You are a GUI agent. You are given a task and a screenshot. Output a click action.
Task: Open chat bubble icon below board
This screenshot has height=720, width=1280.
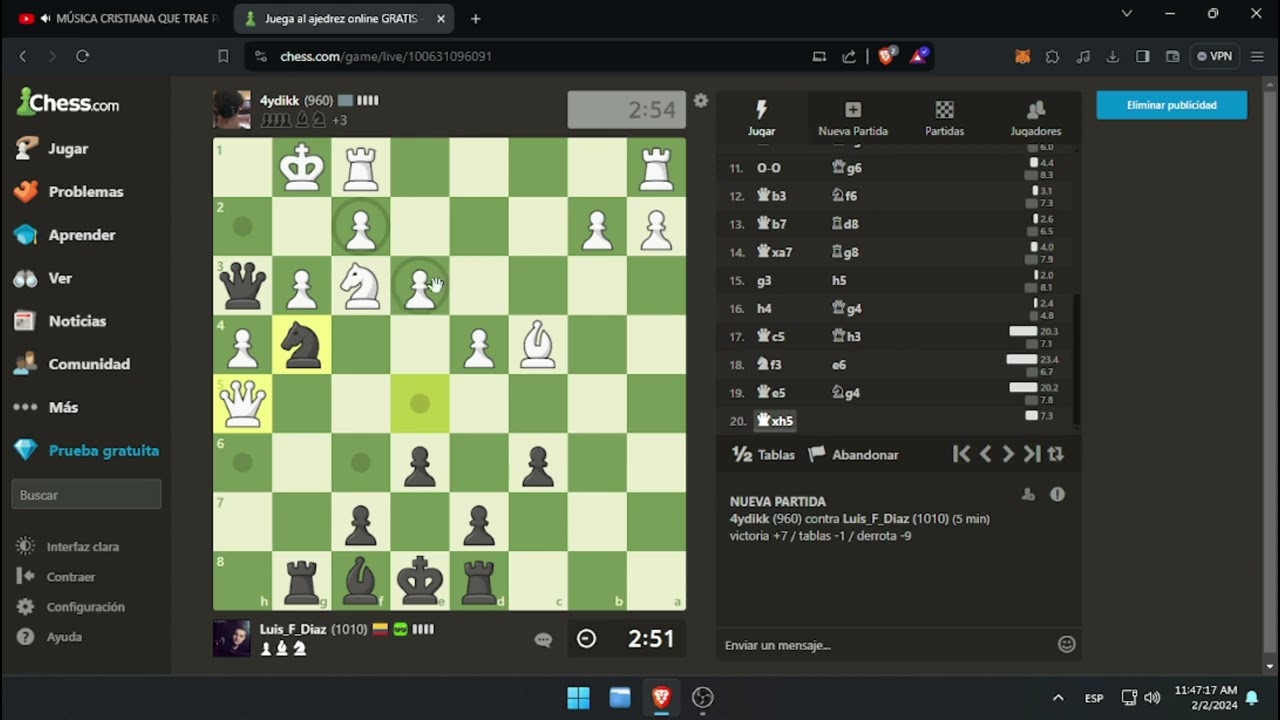[543, 640]
